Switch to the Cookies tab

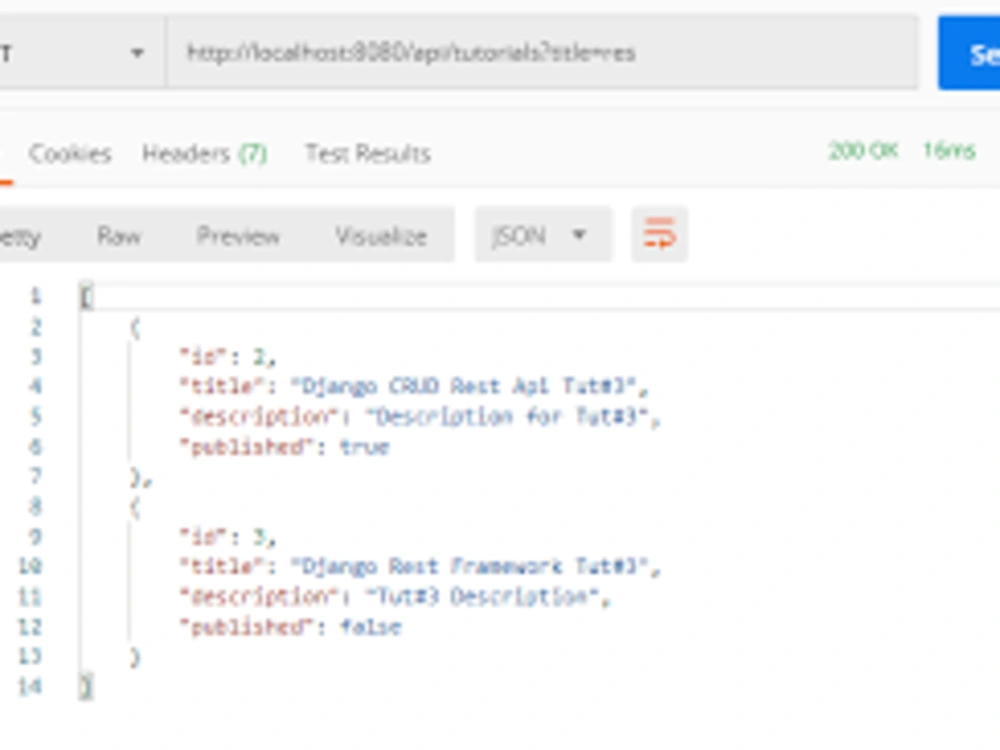tap(70, 154)
